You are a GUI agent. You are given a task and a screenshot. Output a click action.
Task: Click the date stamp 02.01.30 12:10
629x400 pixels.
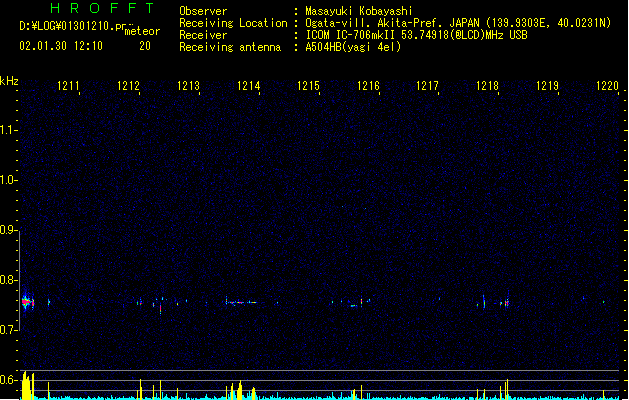click(61, 46)
